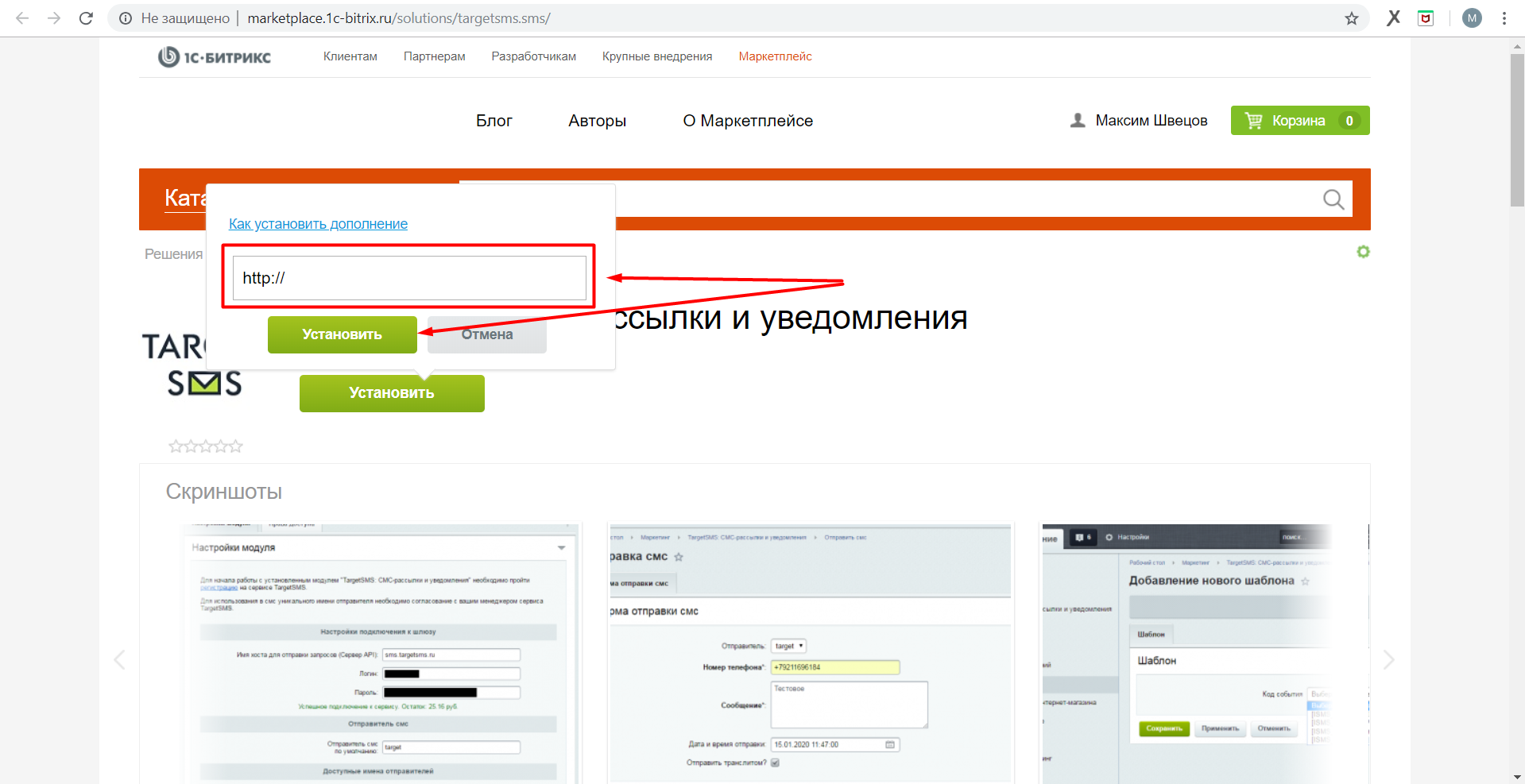Go back with the browser back arrow
This screenshot has height=784, width=1525.
pos(22,18)
